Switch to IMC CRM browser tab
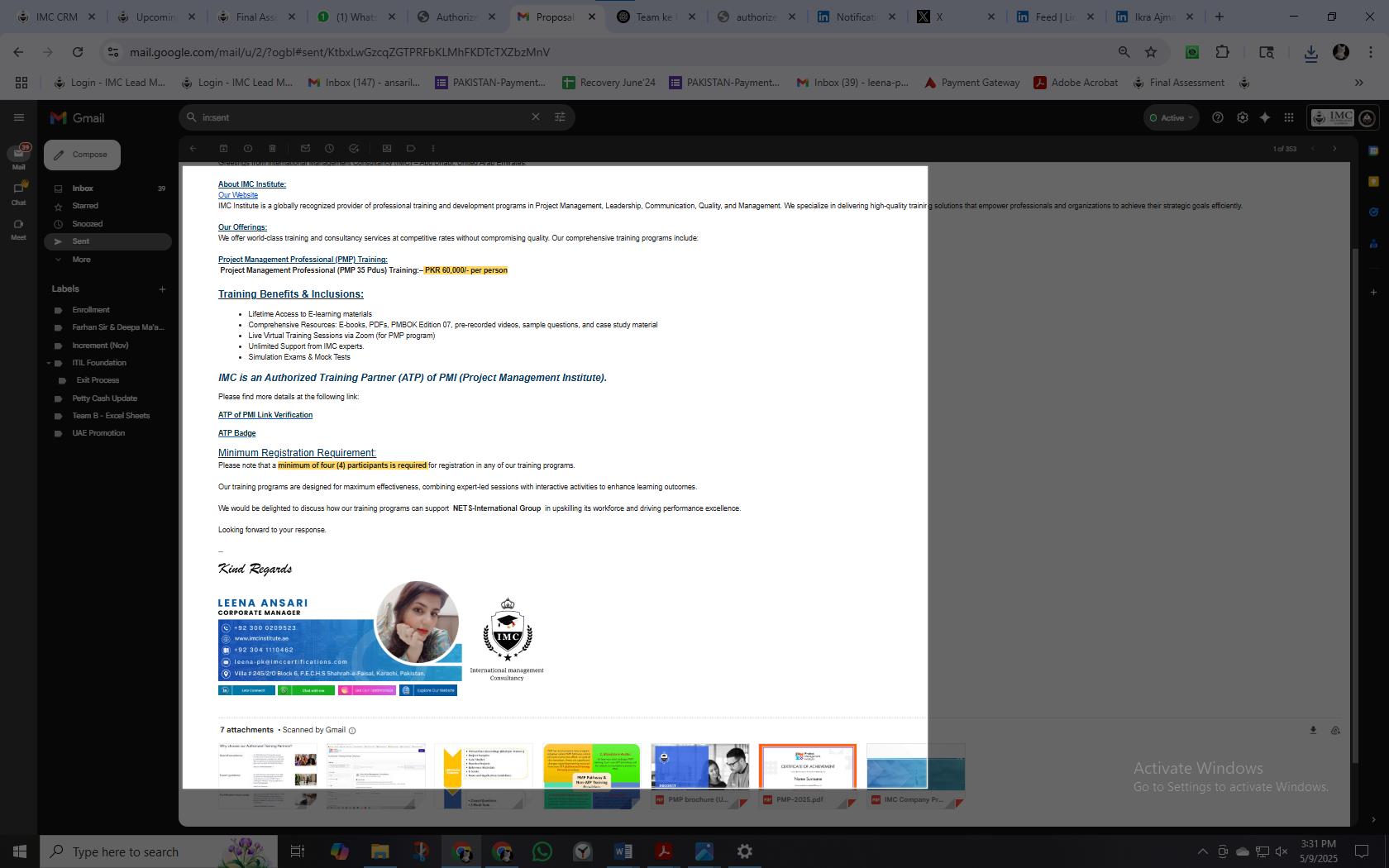Image resolution: width=1389 pixels, height=868 pixels. (x=55, y=17)
